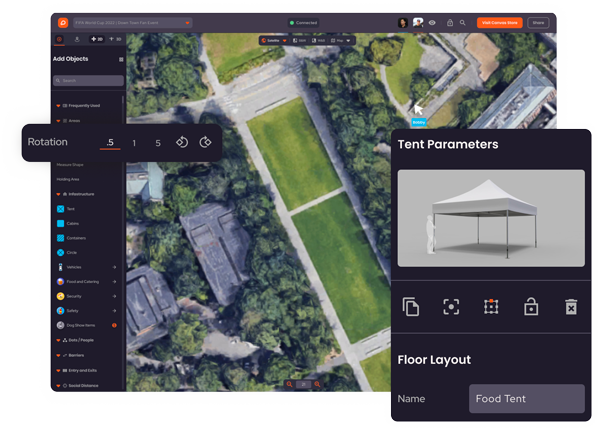600x430 pixels.
Task: Expand the Security submenu arrow
Action: (114, 296)
